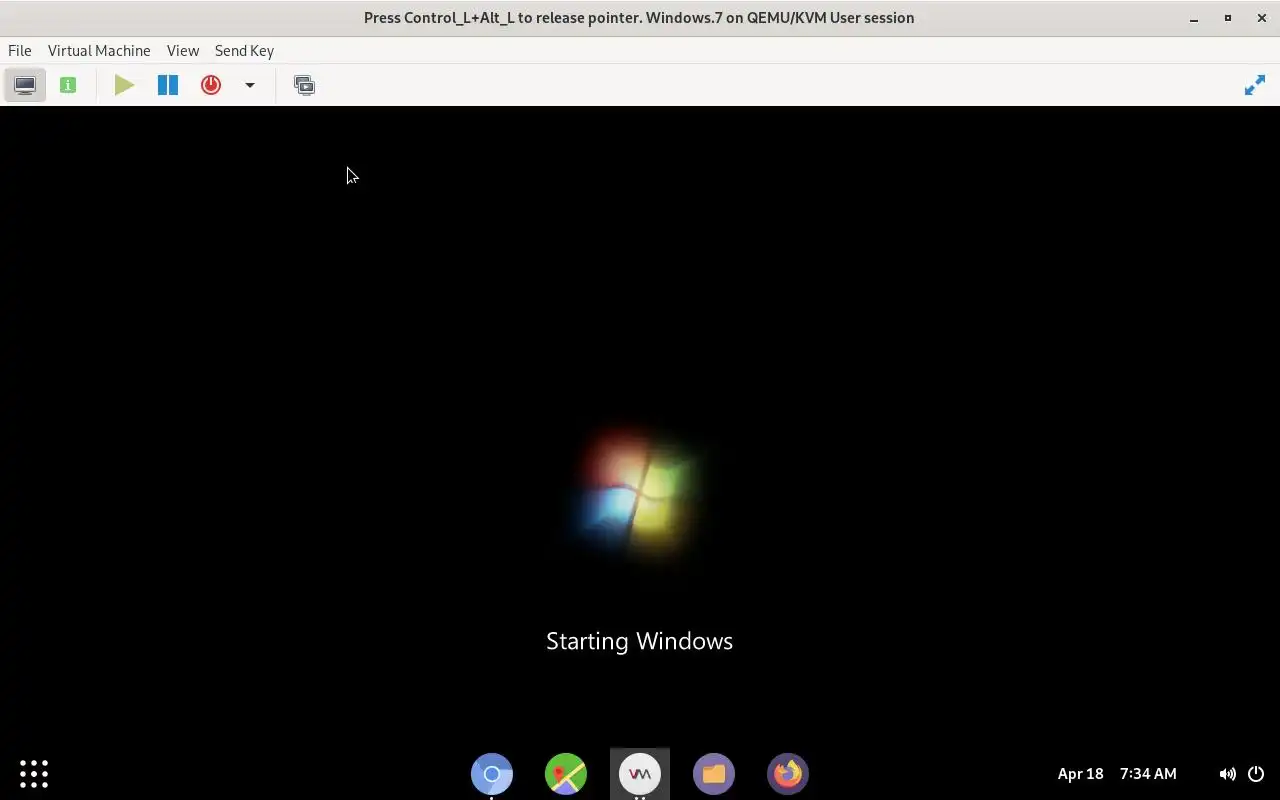Launch Firefox from the dock
The width and height of the screenshot is (1280, 800).
pos(788,773)
